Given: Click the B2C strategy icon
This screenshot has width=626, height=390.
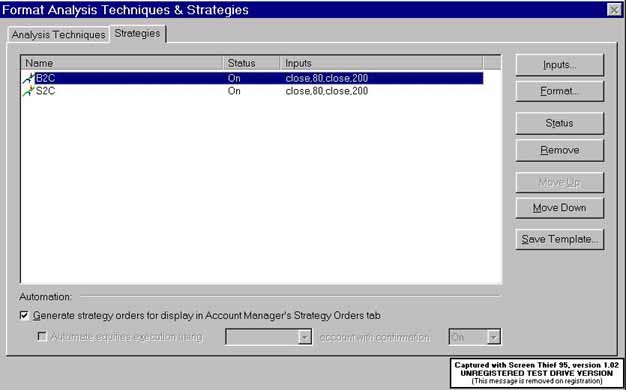Looking at the screenshot, I should tap(29, 78).
